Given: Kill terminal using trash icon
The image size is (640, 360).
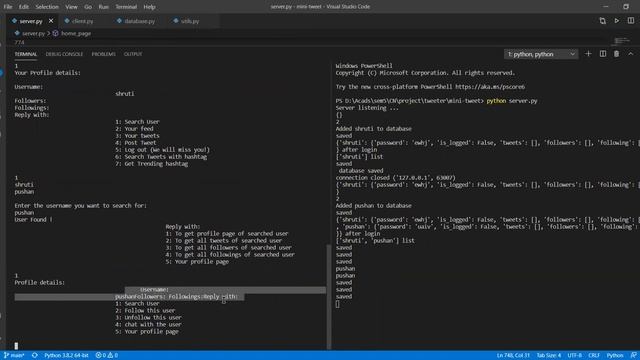Looking at the screenshot, I should pos(616,54).
